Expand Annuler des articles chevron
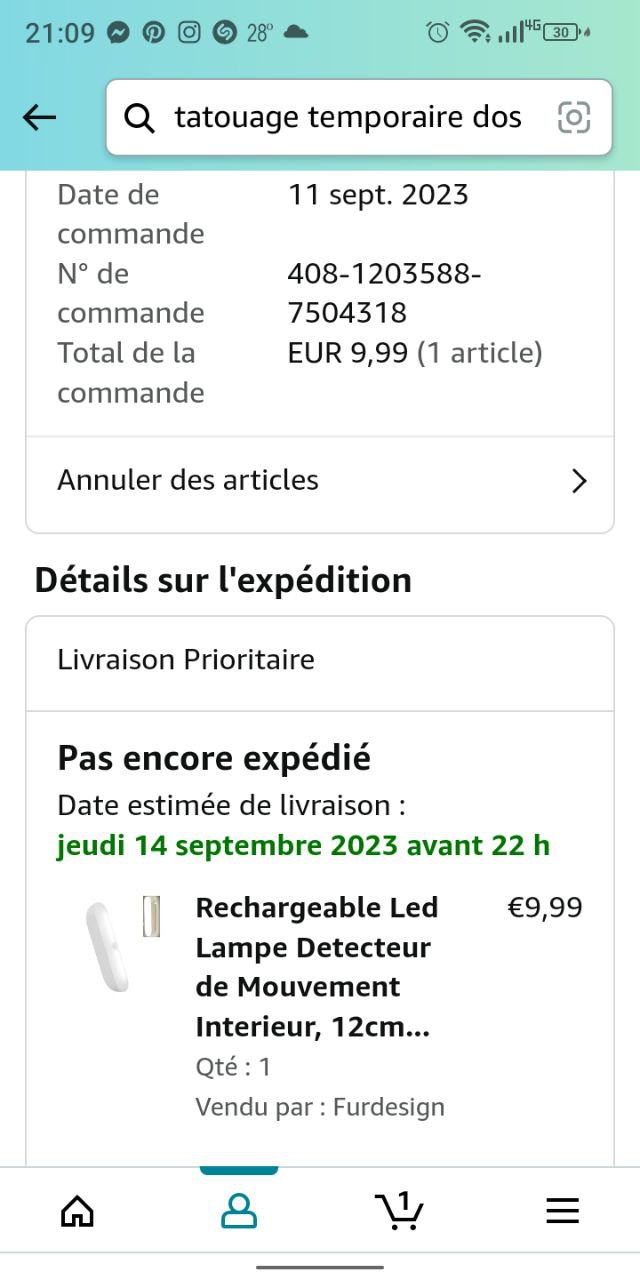Image resolution: width=640 pixels, height=1280 pixels. point(578,481)
